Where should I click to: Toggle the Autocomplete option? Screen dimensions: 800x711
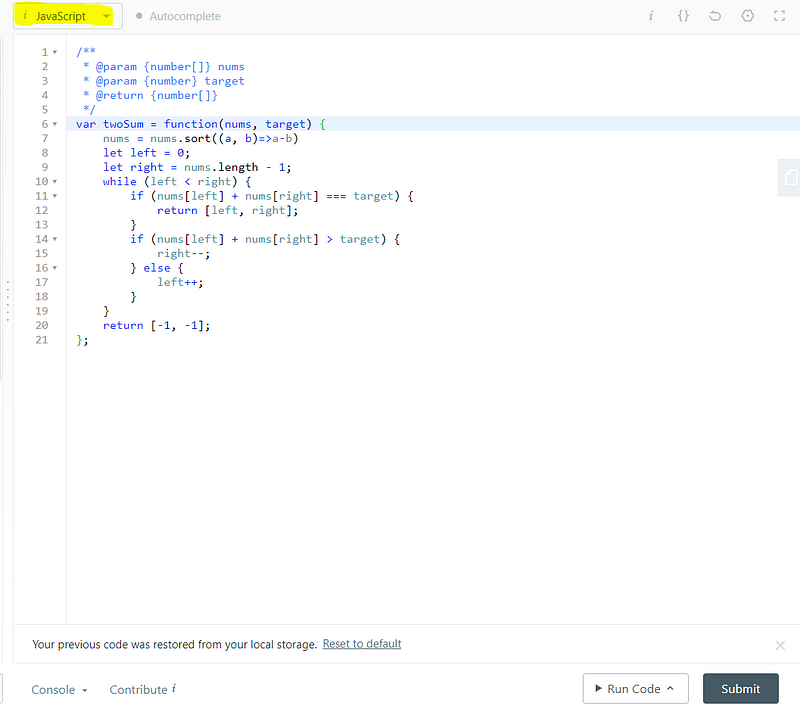click(178, 17)
